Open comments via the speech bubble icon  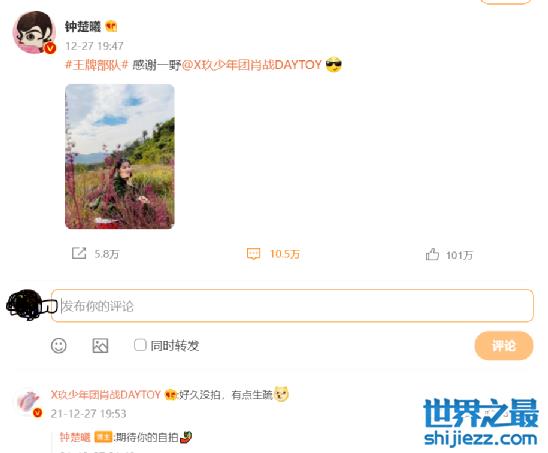pos(253,253)
